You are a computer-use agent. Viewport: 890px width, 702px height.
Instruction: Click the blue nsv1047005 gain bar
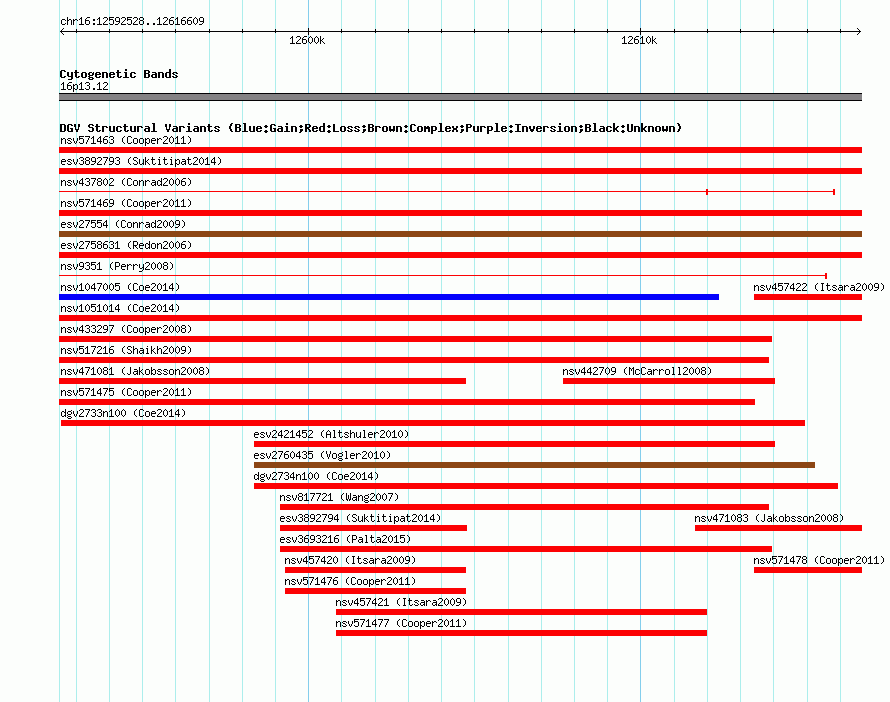point(389,297)
